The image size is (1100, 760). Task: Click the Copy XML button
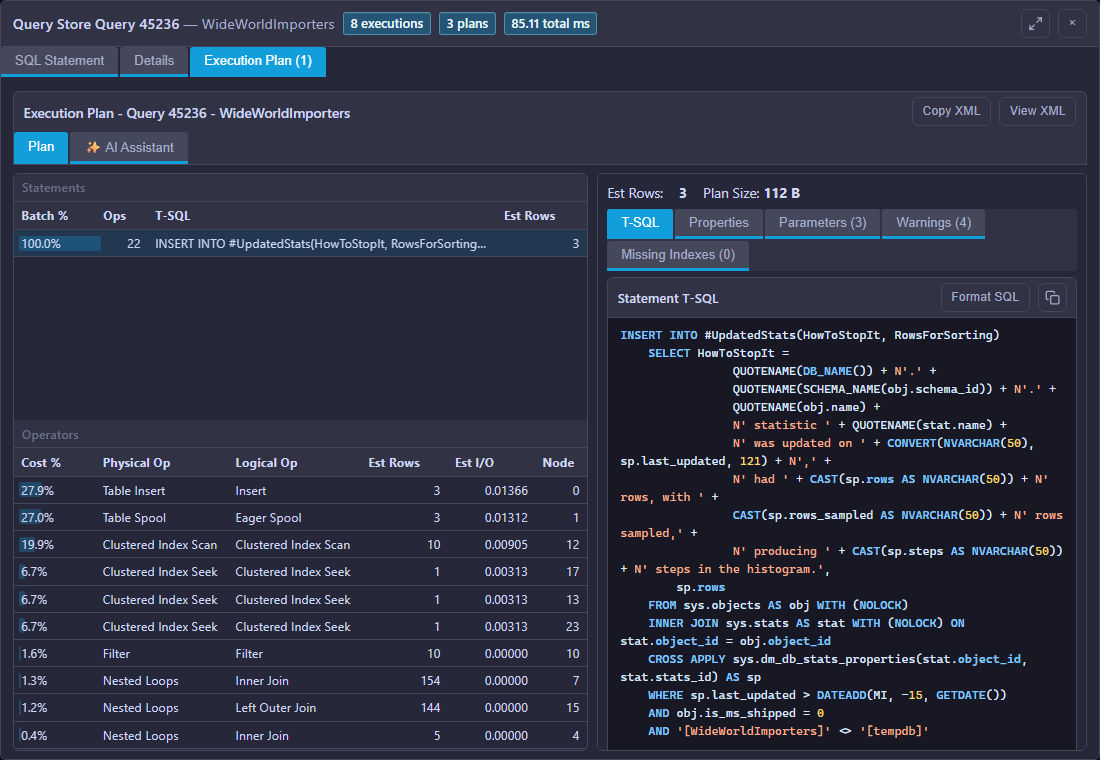(x=951, y=112)
